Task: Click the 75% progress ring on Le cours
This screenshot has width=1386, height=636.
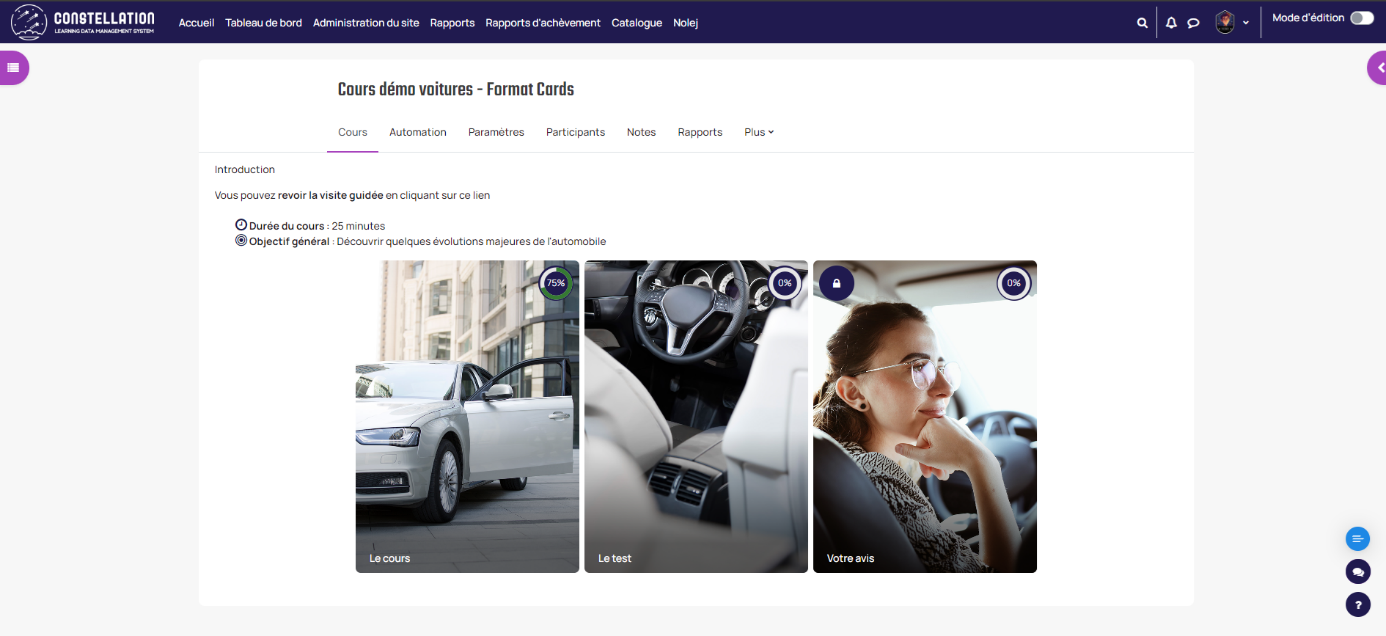Action: click(556, 283)
